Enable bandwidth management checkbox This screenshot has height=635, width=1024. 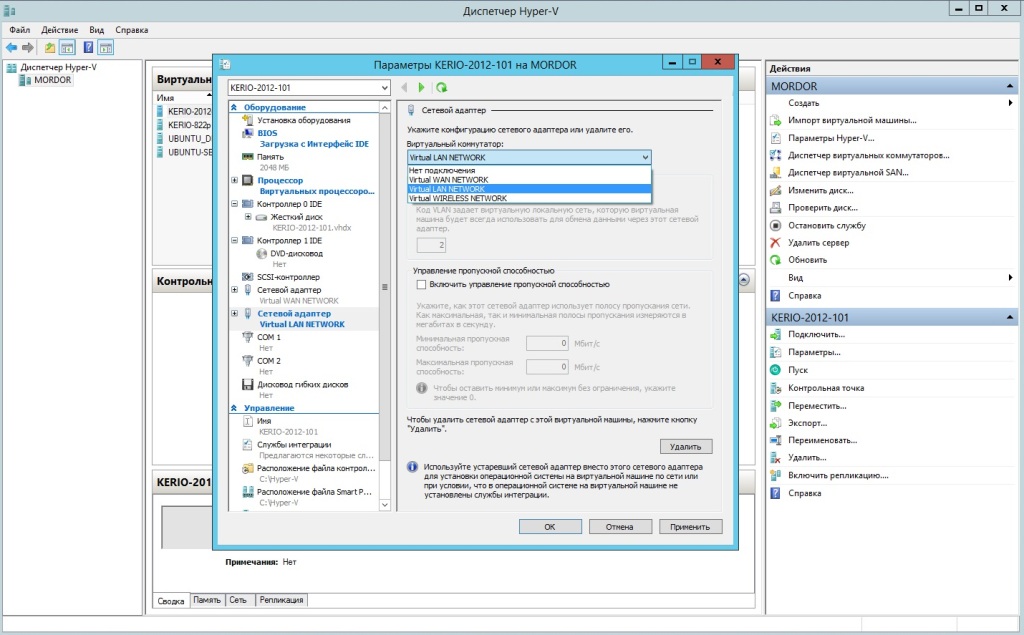click(421, 285)
